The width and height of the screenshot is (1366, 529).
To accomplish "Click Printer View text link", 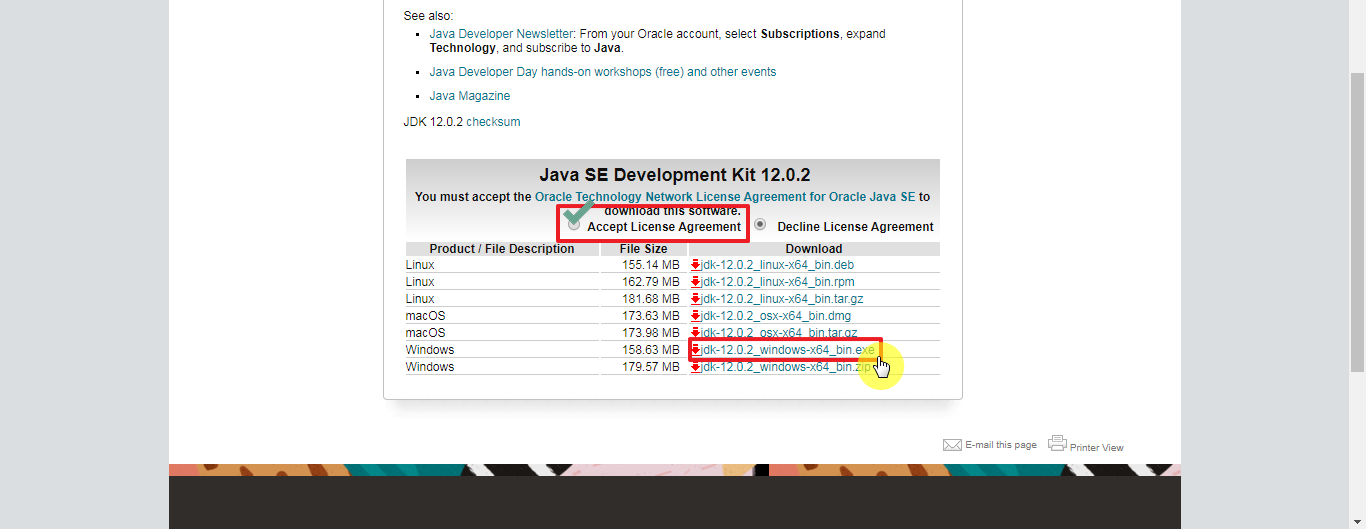I will [1097, 448].
